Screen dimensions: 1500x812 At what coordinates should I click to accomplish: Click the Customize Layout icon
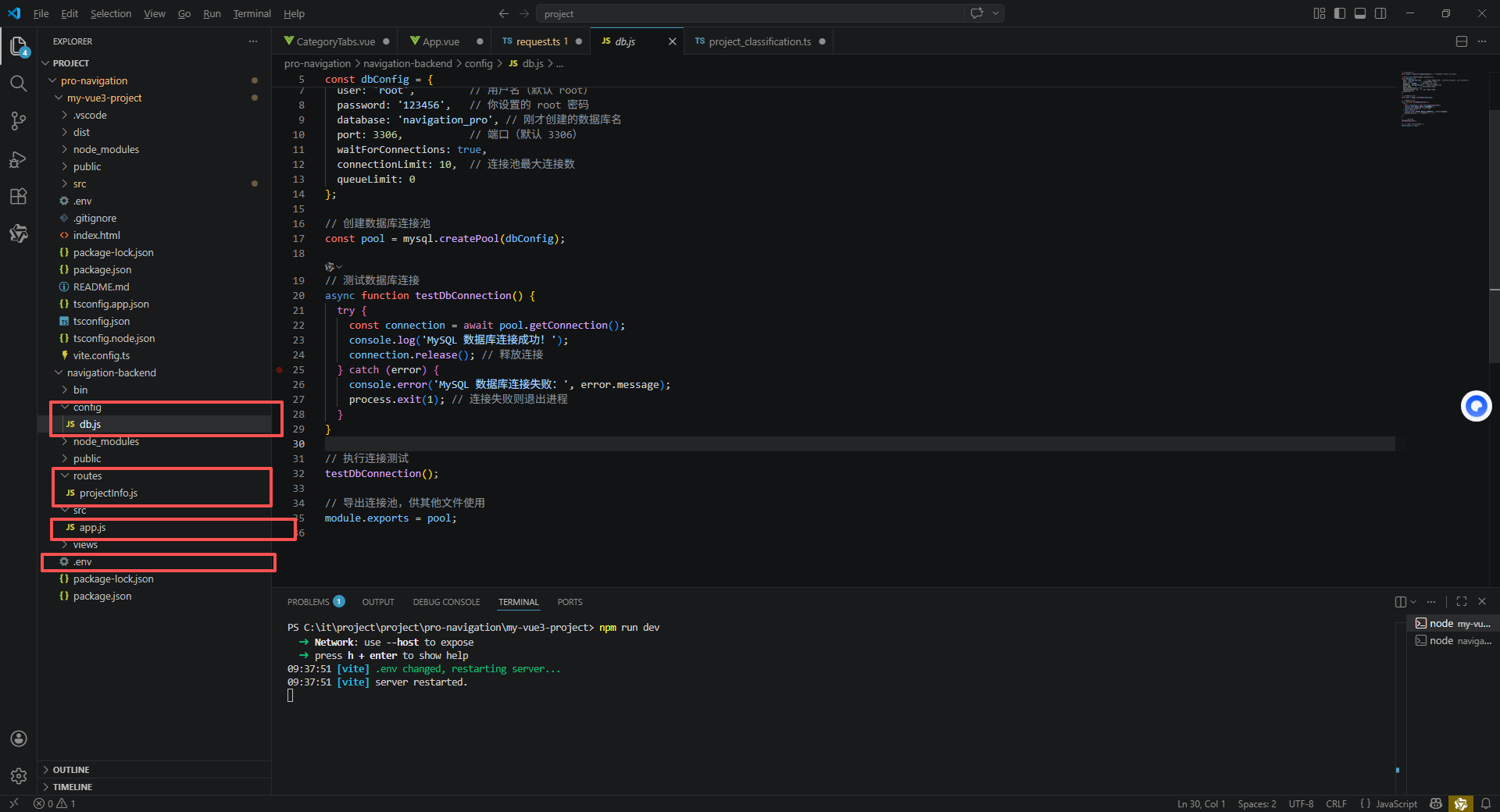pos(1320,13)
